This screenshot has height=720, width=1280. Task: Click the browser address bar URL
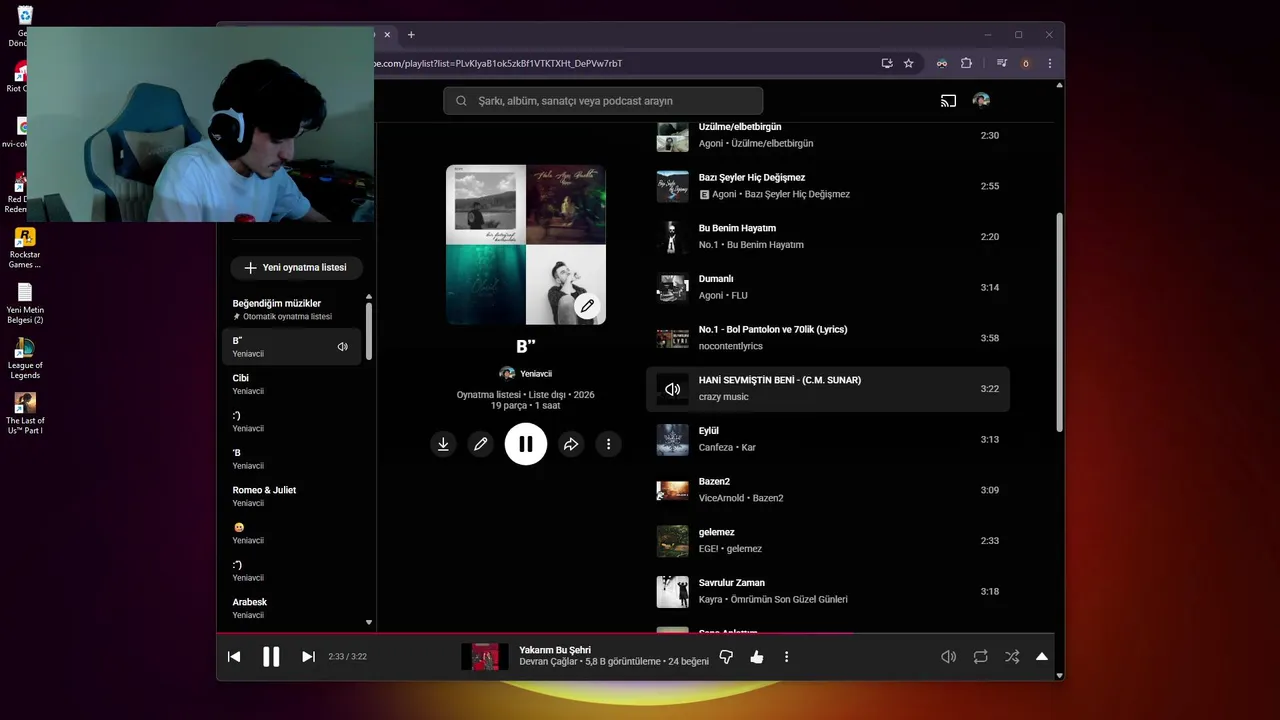tap(498, 63)
